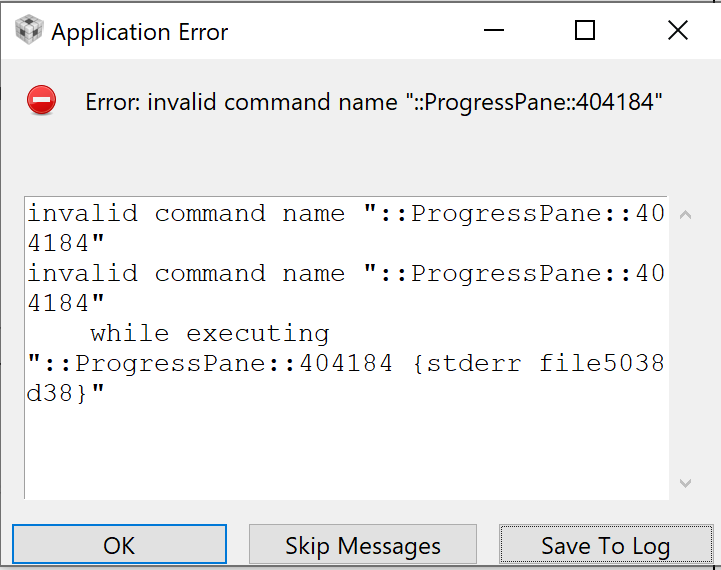Click the OK button

point(119,545)
